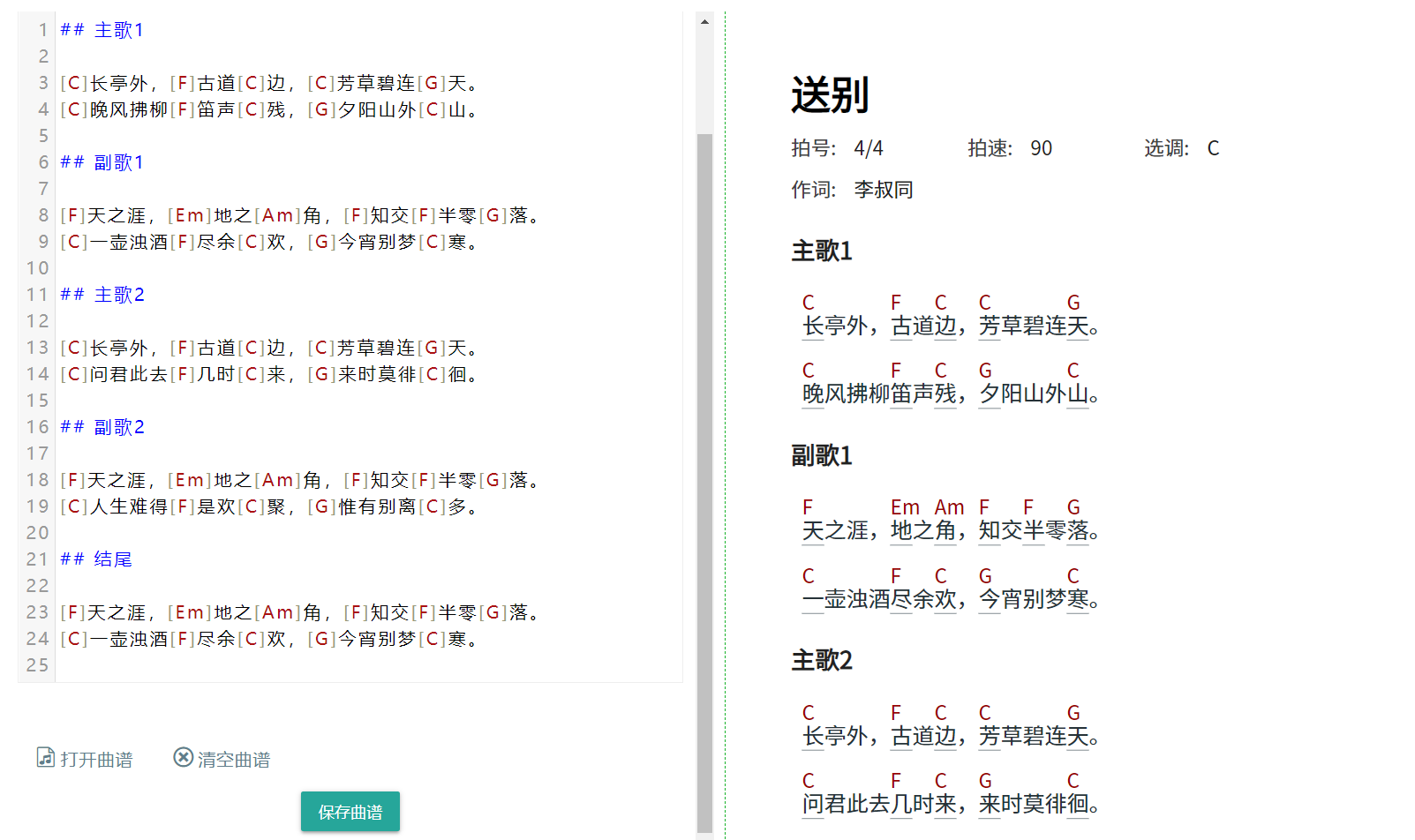Click line number 13 in the editor gutter

(36, 347)
